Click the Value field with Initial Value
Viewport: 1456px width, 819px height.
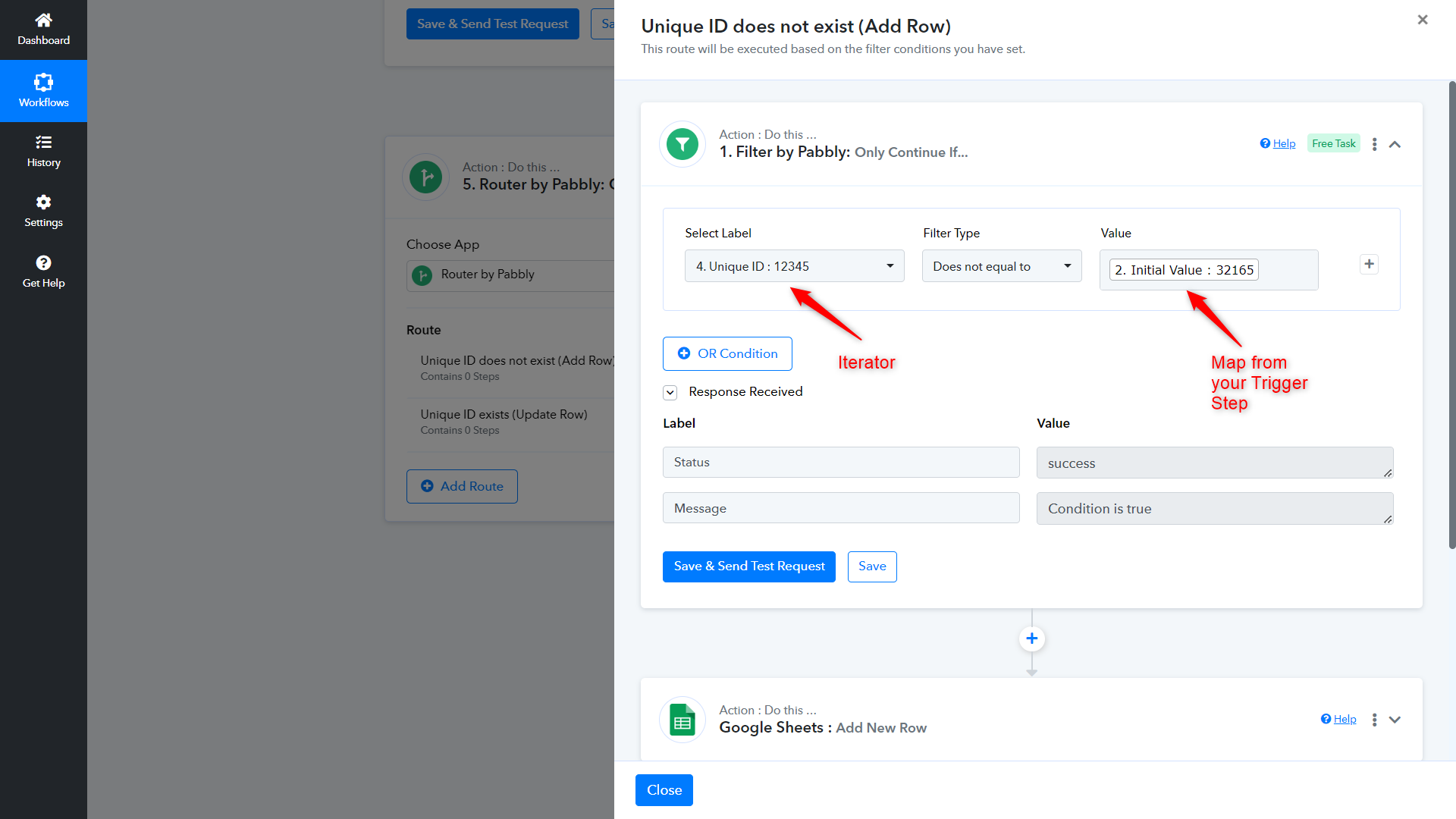click(x=1209, y=270)
